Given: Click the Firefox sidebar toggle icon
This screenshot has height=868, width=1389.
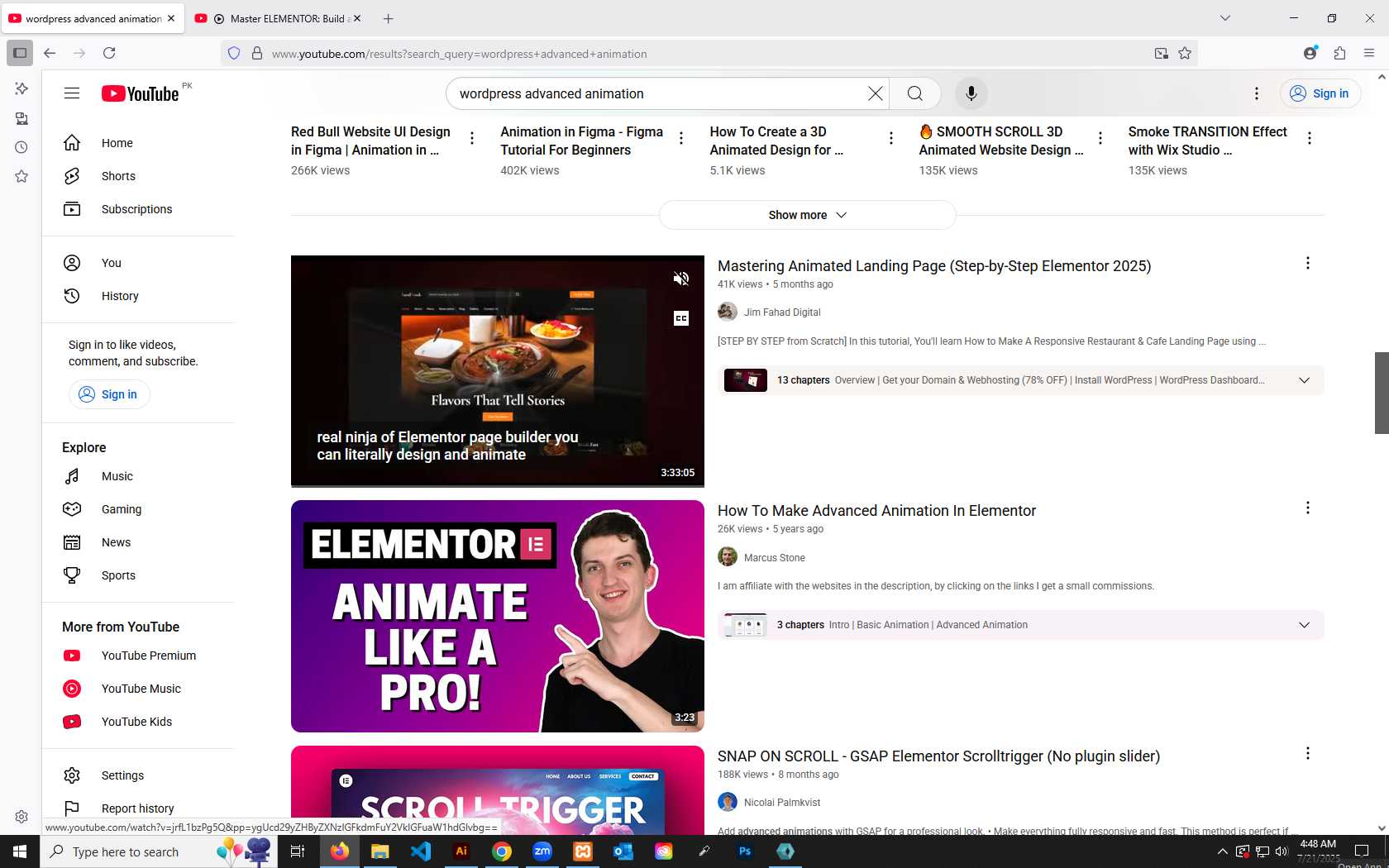Looking at the screenshot, I should (x=20, y=53).
